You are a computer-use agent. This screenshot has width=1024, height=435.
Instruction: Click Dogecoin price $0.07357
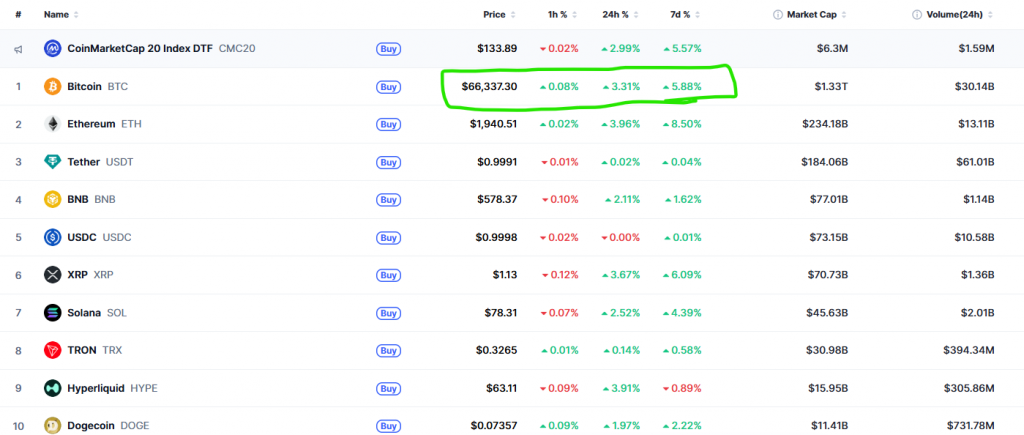point(494,426)
